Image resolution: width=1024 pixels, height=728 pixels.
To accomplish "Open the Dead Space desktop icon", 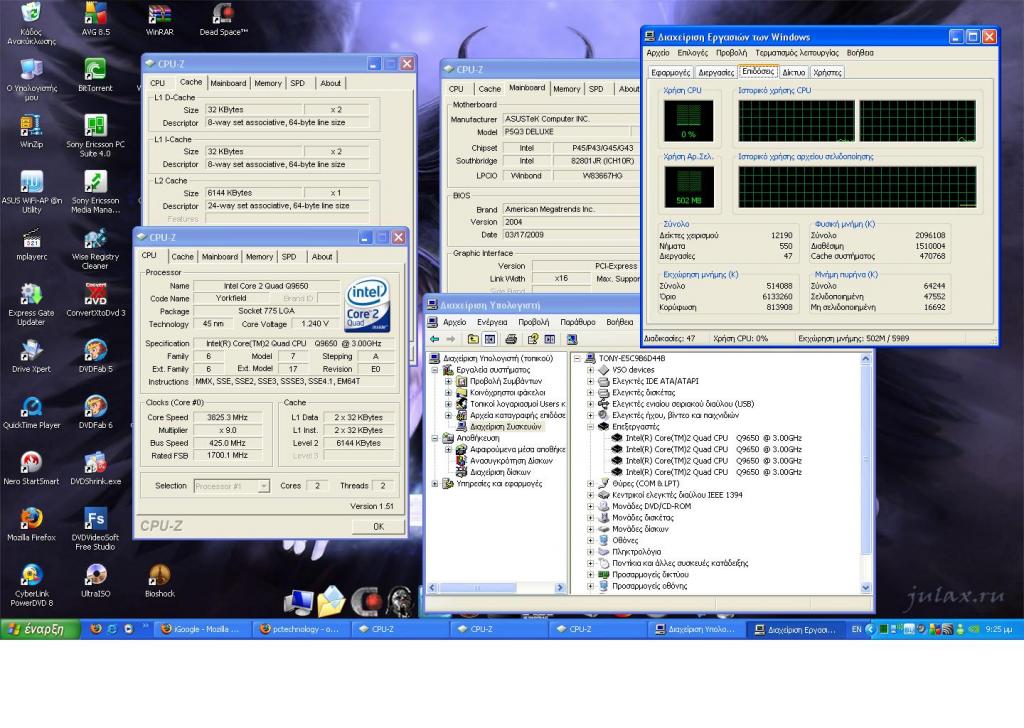I will tap(223, 19).
